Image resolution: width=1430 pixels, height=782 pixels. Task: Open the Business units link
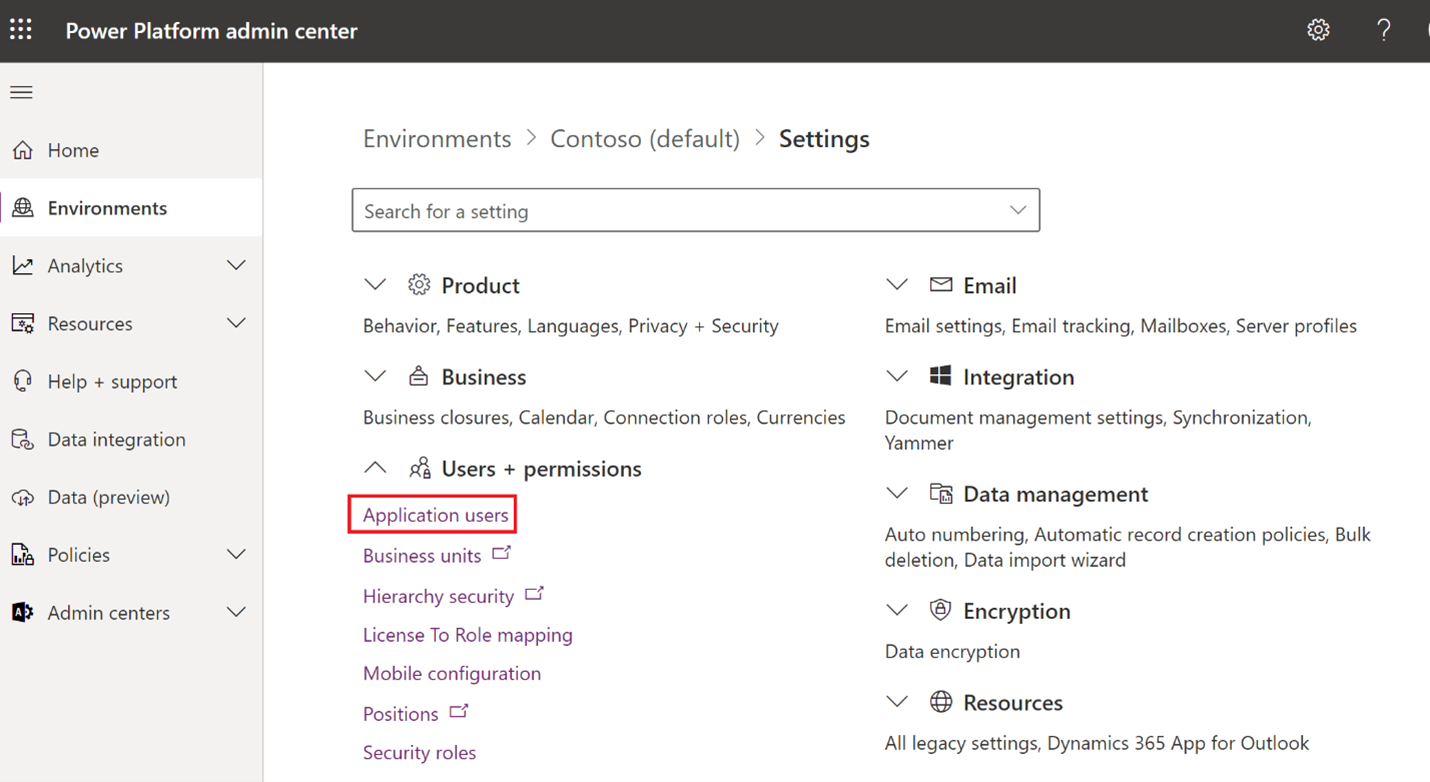pos(422,556)
